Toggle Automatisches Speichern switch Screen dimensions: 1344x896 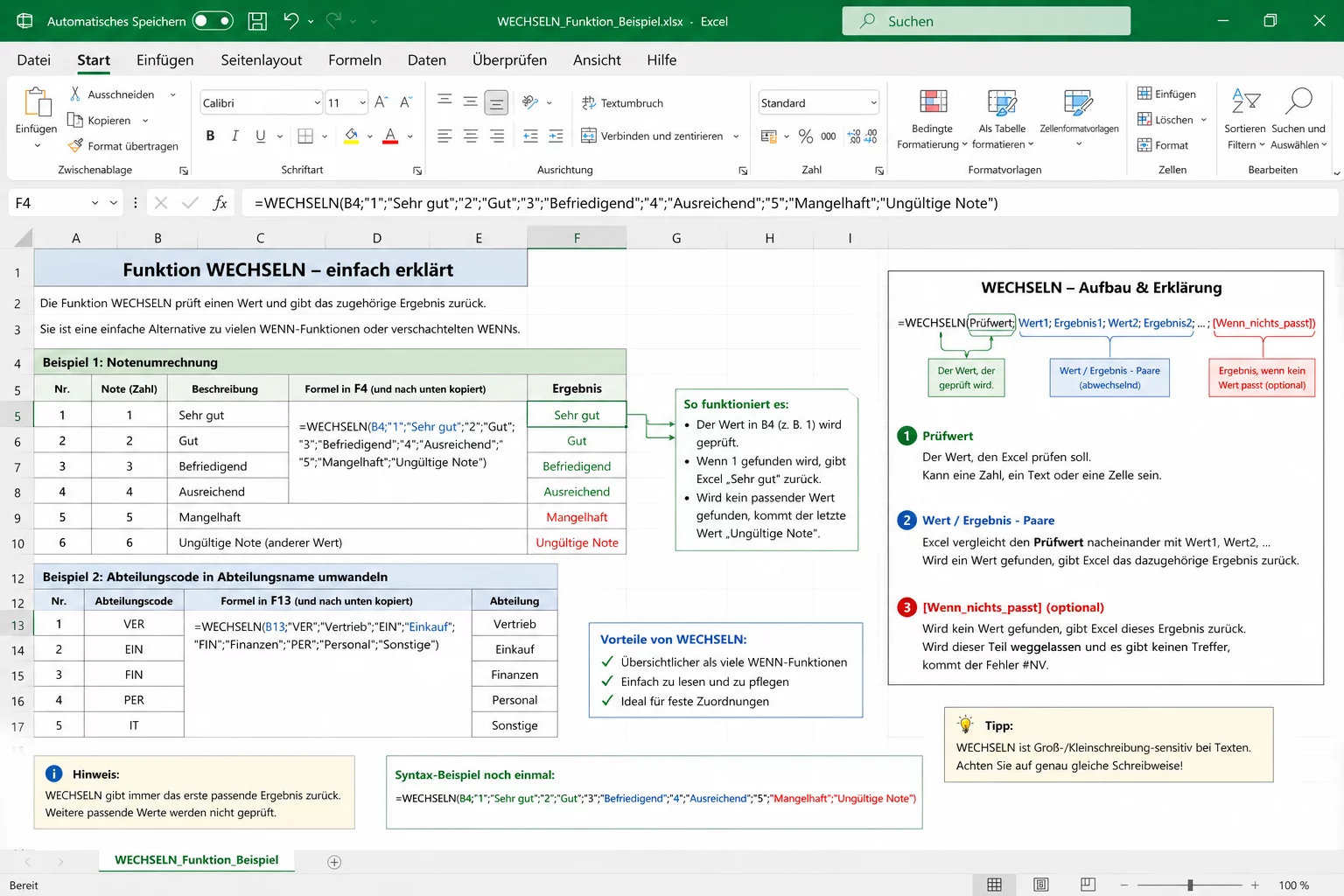tap(213, 21)
